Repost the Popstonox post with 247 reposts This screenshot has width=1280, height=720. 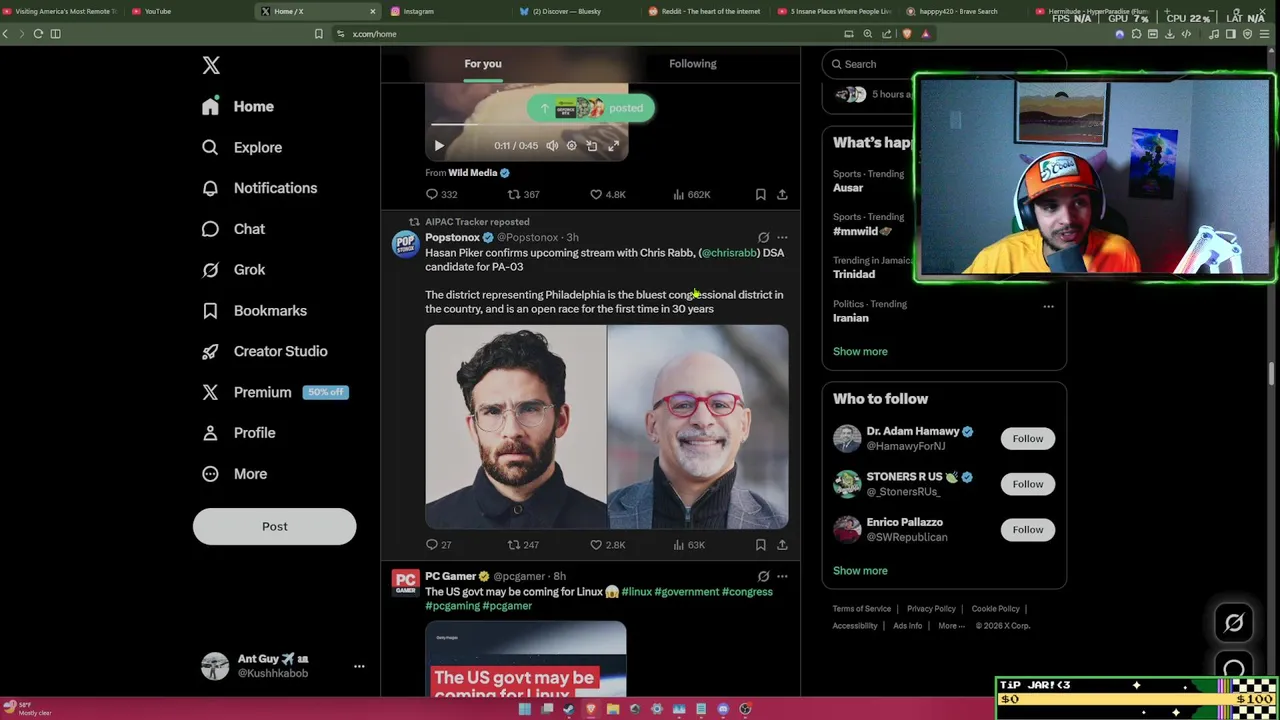(523, 545)
